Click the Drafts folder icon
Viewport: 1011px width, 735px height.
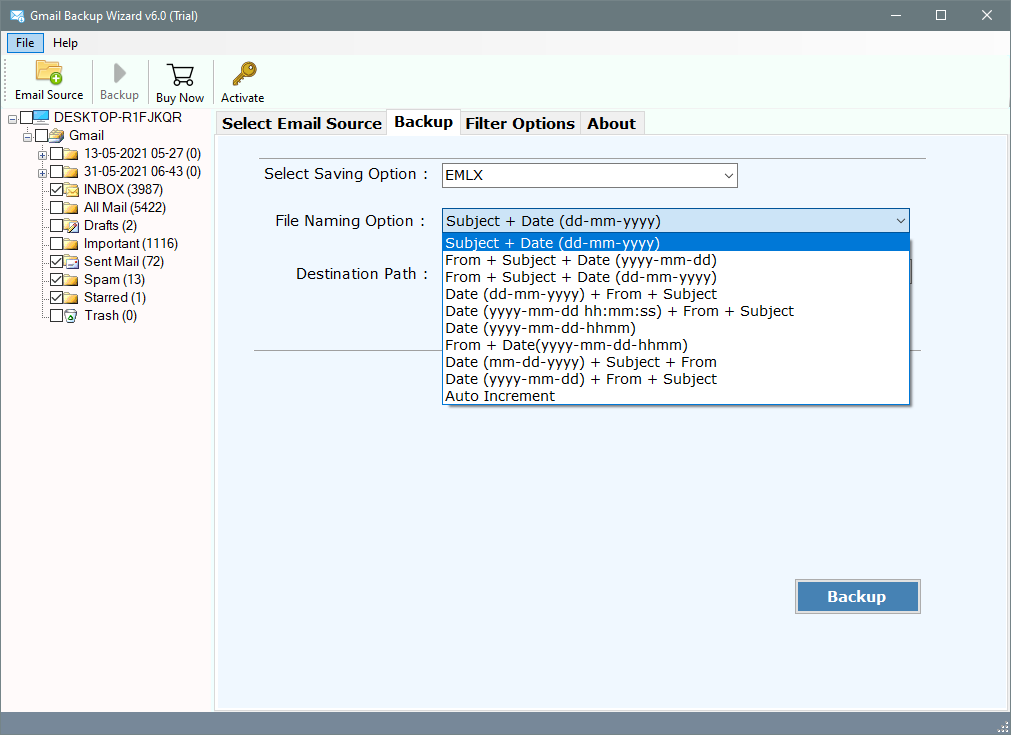click(x=71, y=226)
